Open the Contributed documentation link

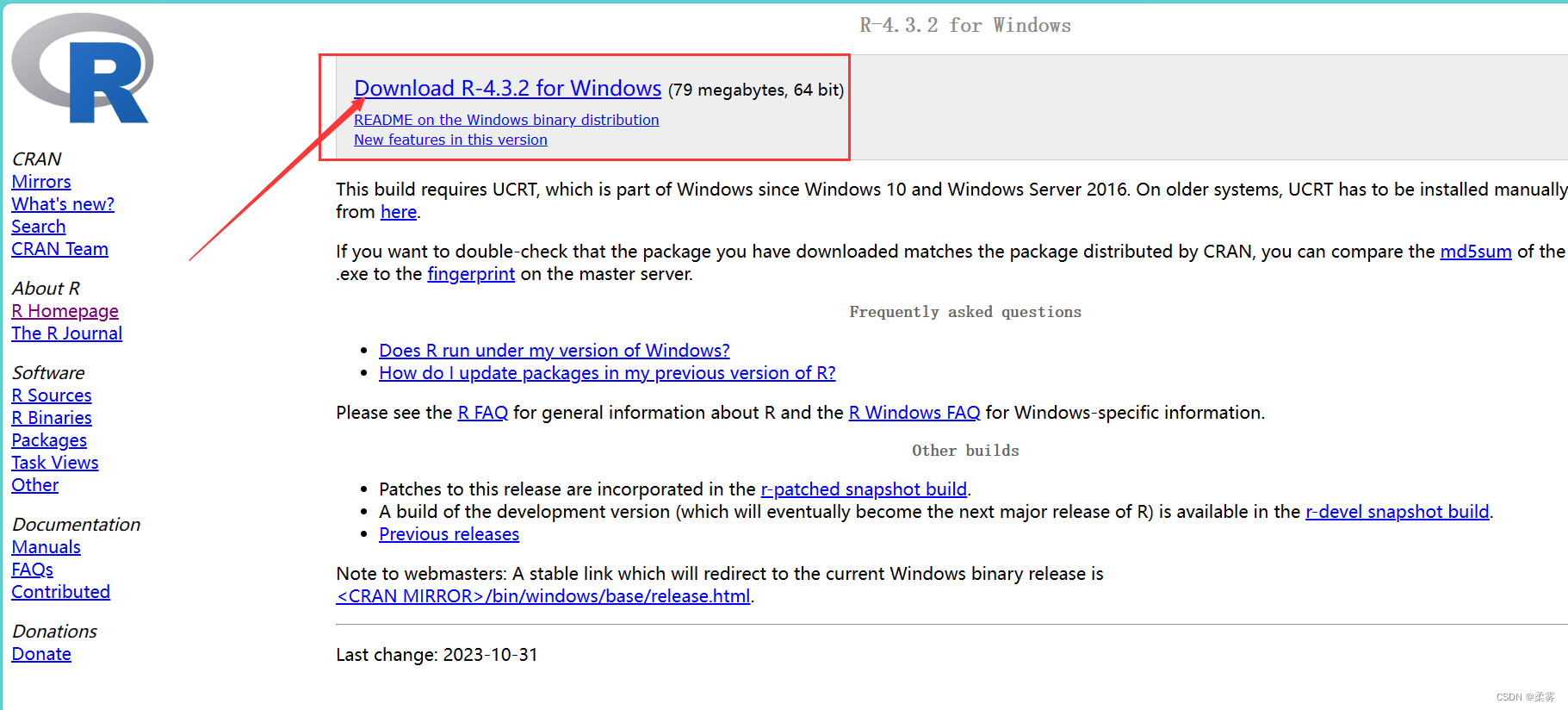[60, 592]
